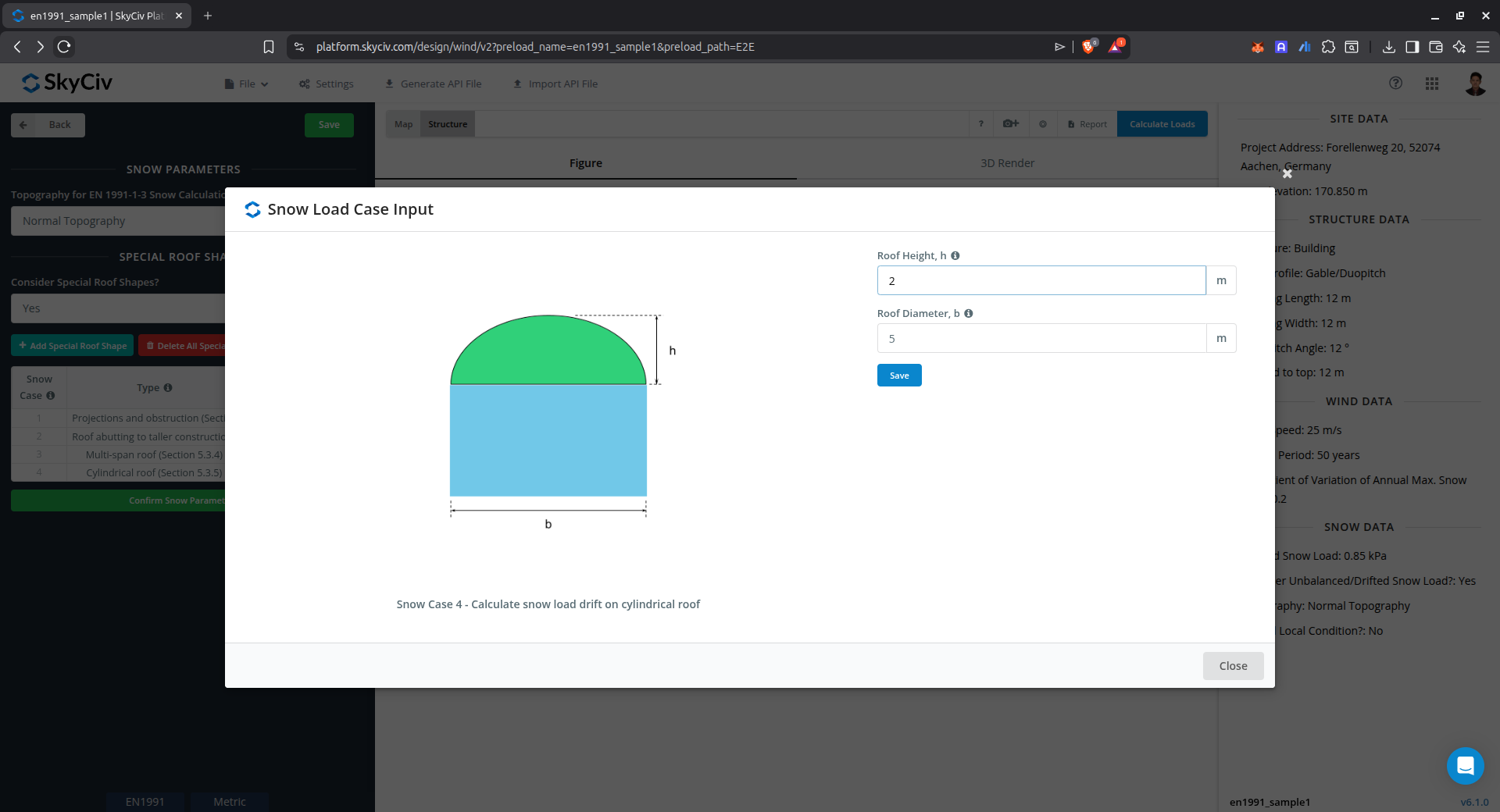Bookmark this page using the bookmark icon
The height and width of the screenshot is (812, 1500).
pyautogui.click(x=269, y=47)
